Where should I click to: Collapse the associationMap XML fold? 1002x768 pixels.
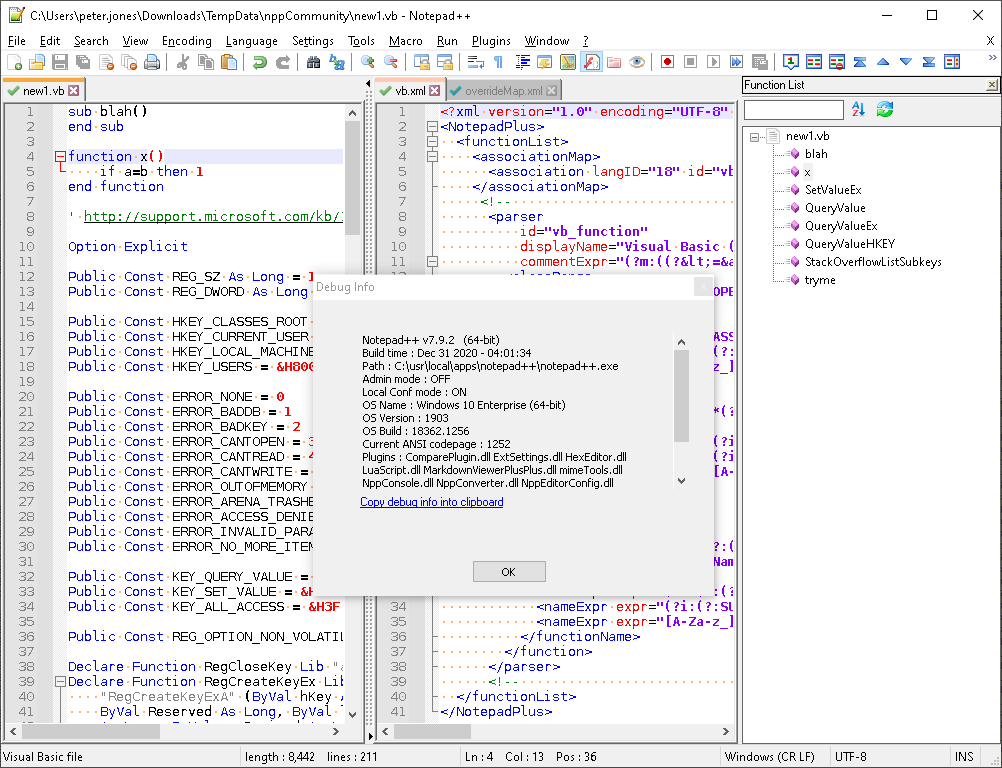[432, 157]
